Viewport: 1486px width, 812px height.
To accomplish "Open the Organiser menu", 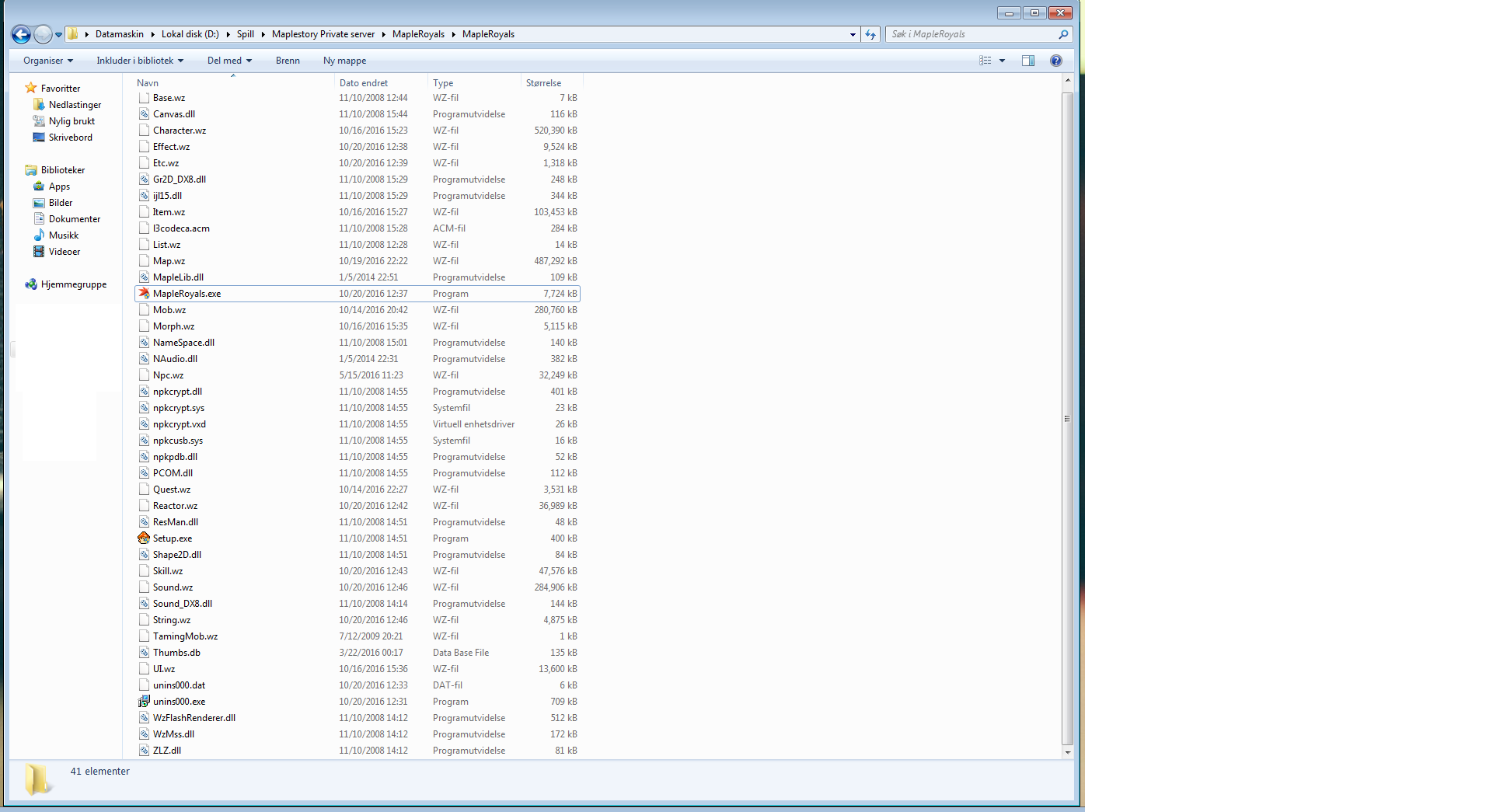I will click(48, 61).
